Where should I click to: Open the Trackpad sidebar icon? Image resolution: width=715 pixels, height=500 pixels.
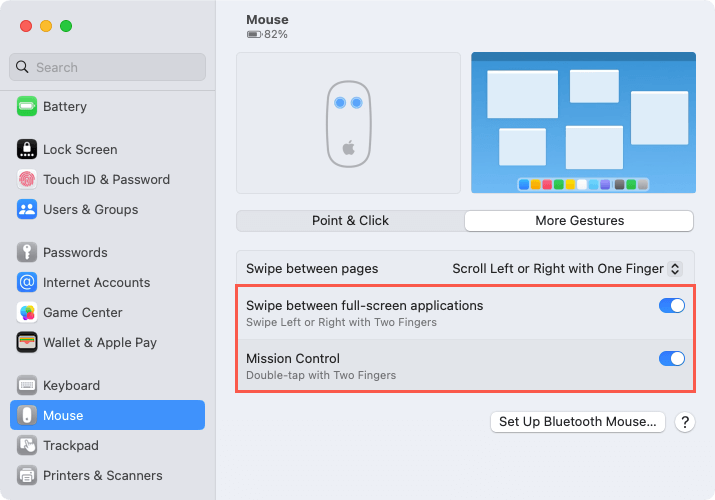27,445
